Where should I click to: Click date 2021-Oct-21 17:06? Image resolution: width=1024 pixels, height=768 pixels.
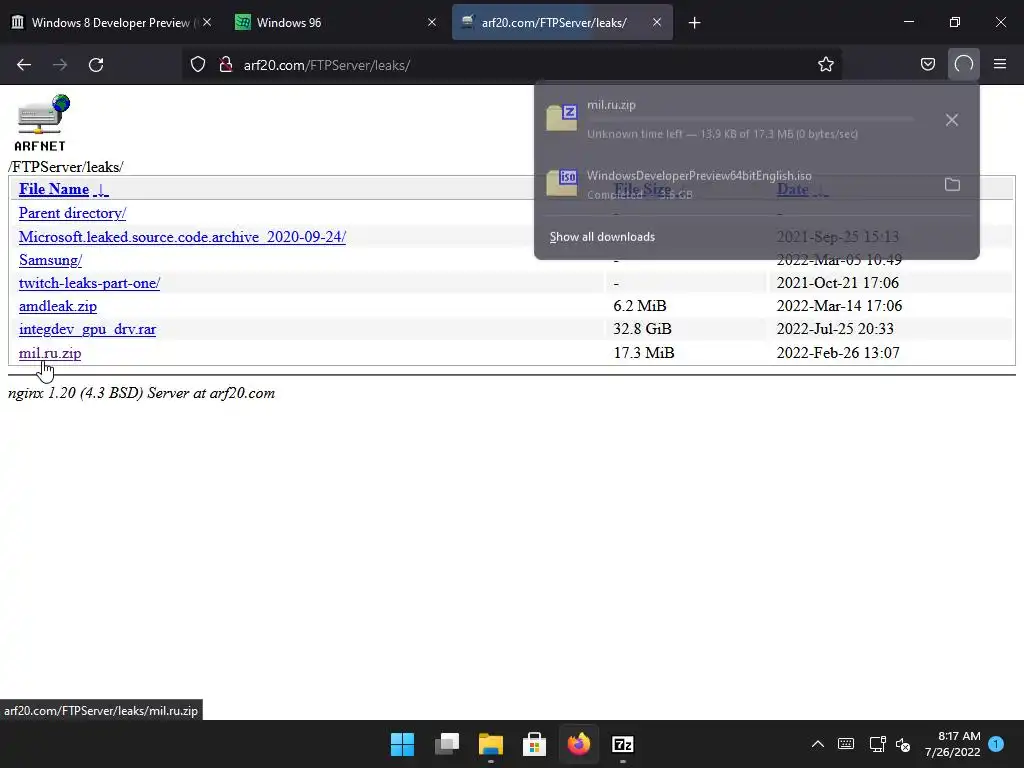[837, 283]
